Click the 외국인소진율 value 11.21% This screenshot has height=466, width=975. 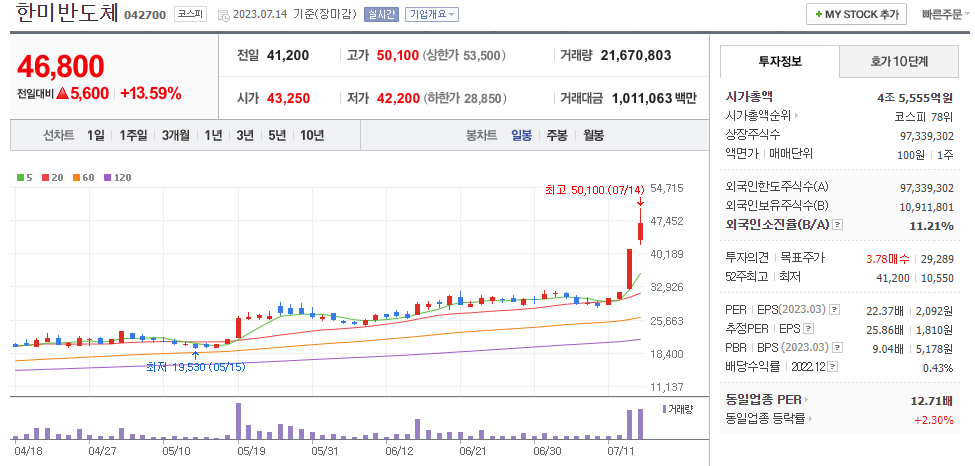[x=931, y=225]
